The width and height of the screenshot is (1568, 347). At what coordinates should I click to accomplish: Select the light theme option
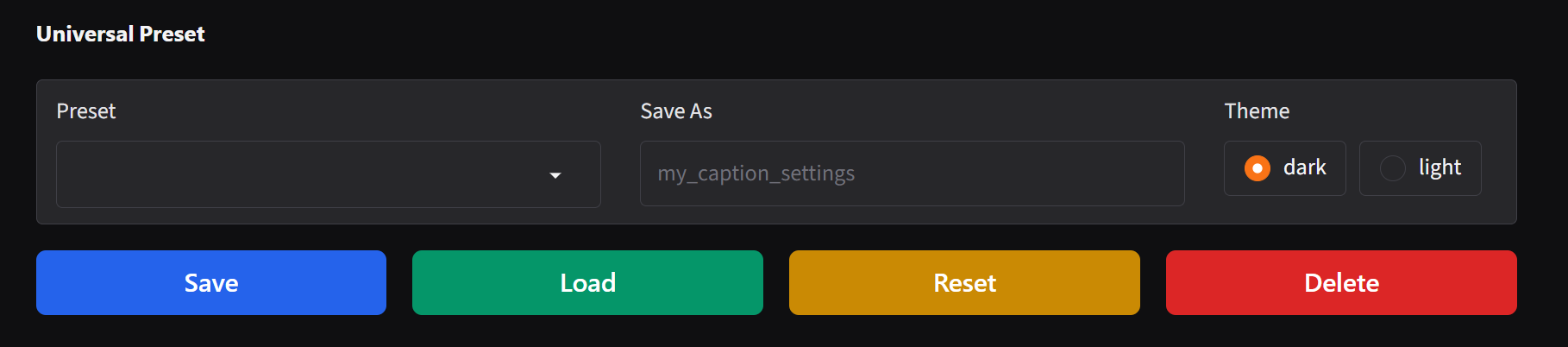click(x=1420, y=168)
